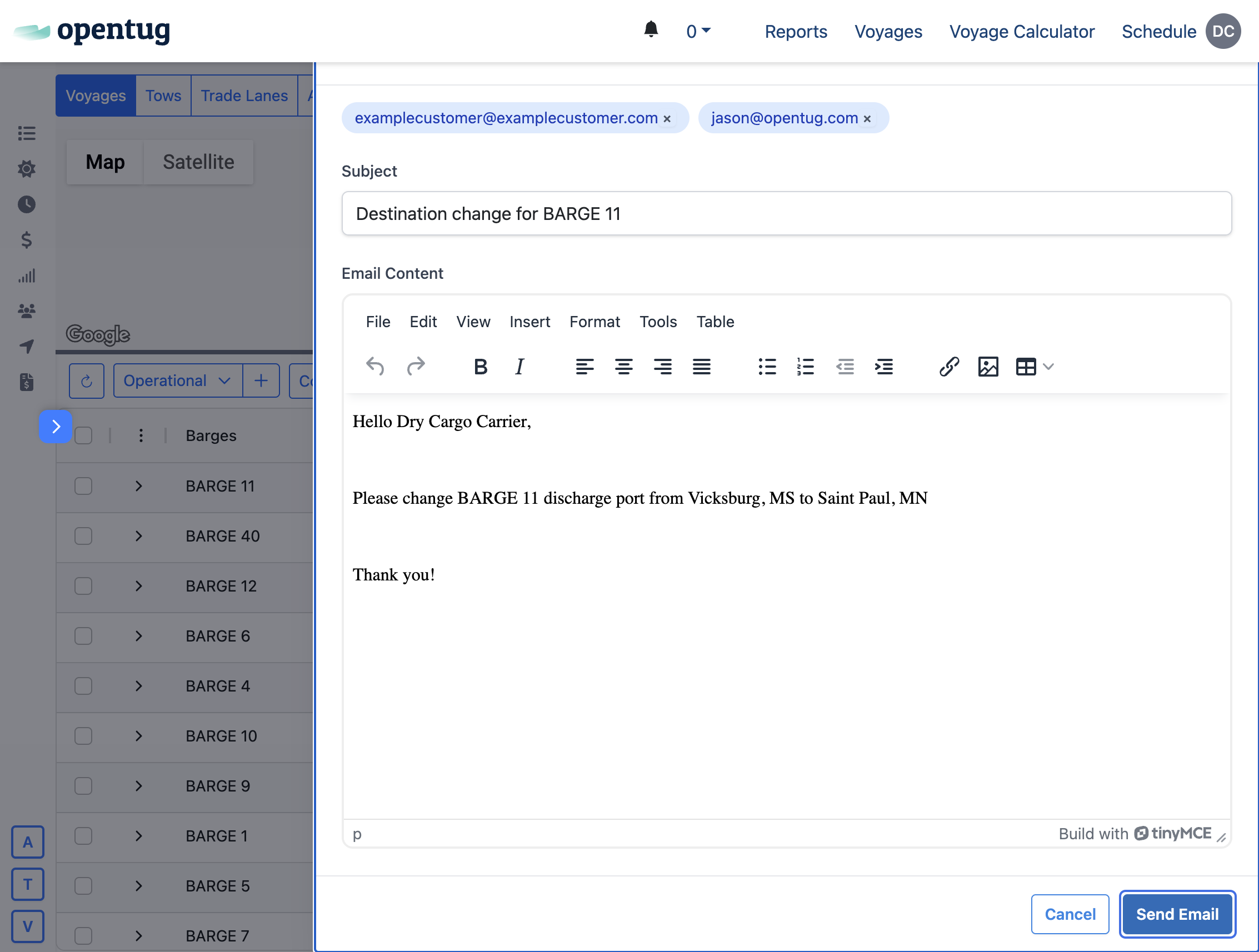
Task: Click the dollar sign sidebar icon
Action: click(x=26, y=239)
